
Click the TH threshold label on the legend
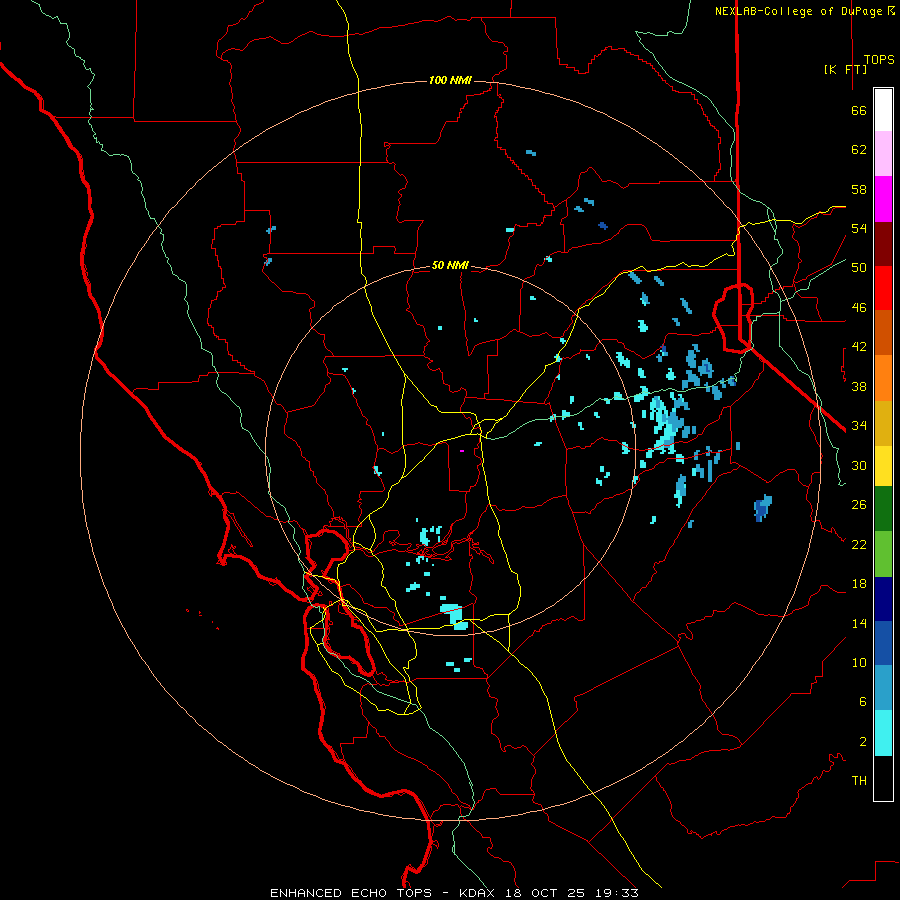[859, 781]
